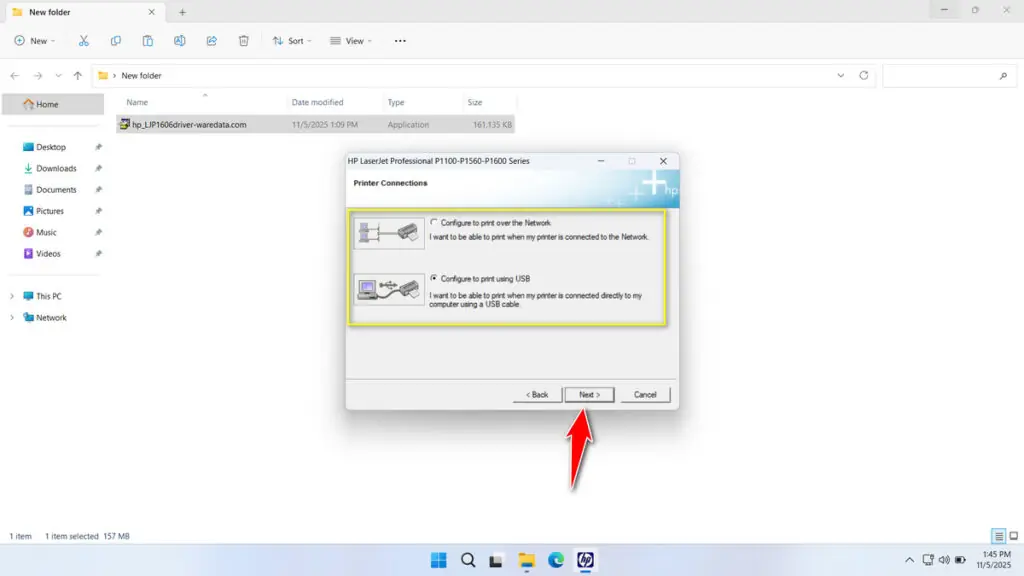
Task: Click the HP installer icon on the taskbar
Action: coord(588,560)
